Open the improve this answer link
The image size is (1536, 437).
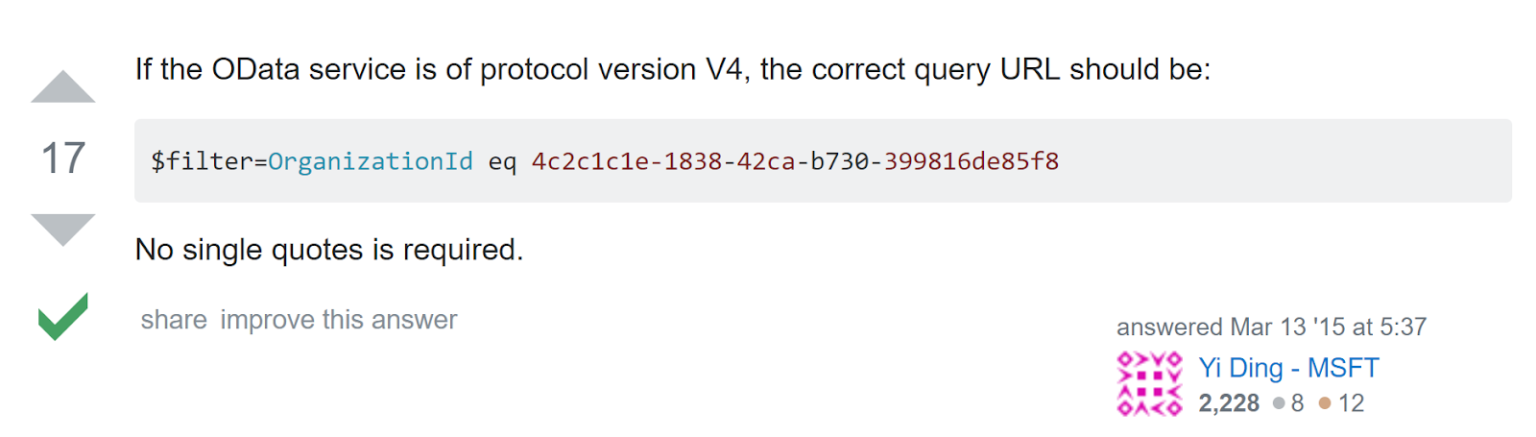click(338, 320)
